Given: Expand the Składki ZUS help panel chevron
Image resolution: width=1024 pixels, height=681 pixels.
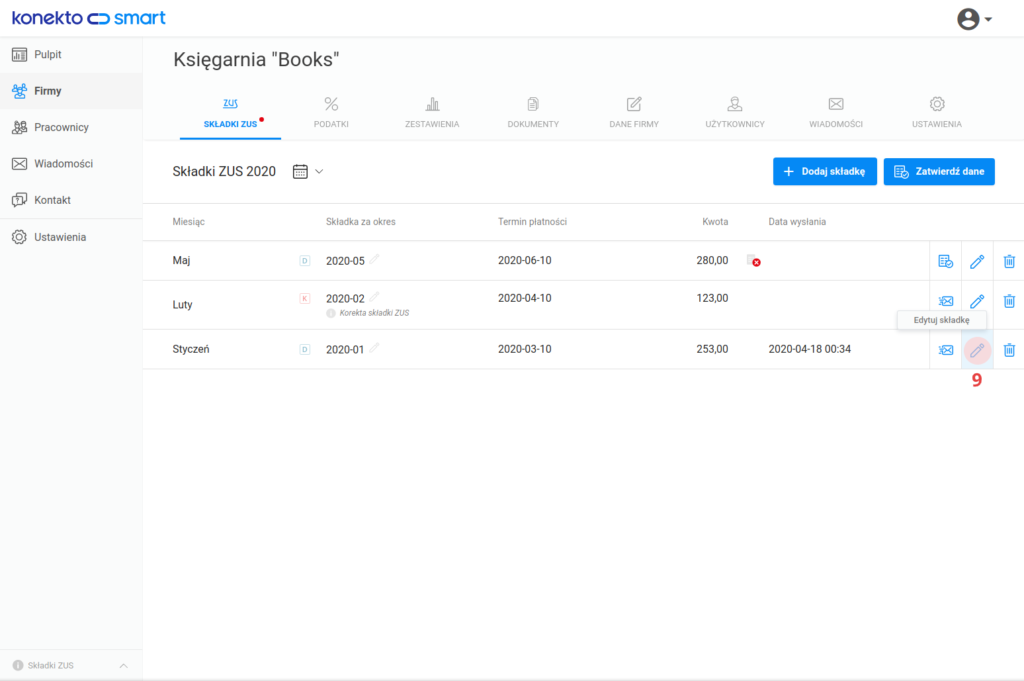Looking at the screenshot, I should tap(123, 666).
